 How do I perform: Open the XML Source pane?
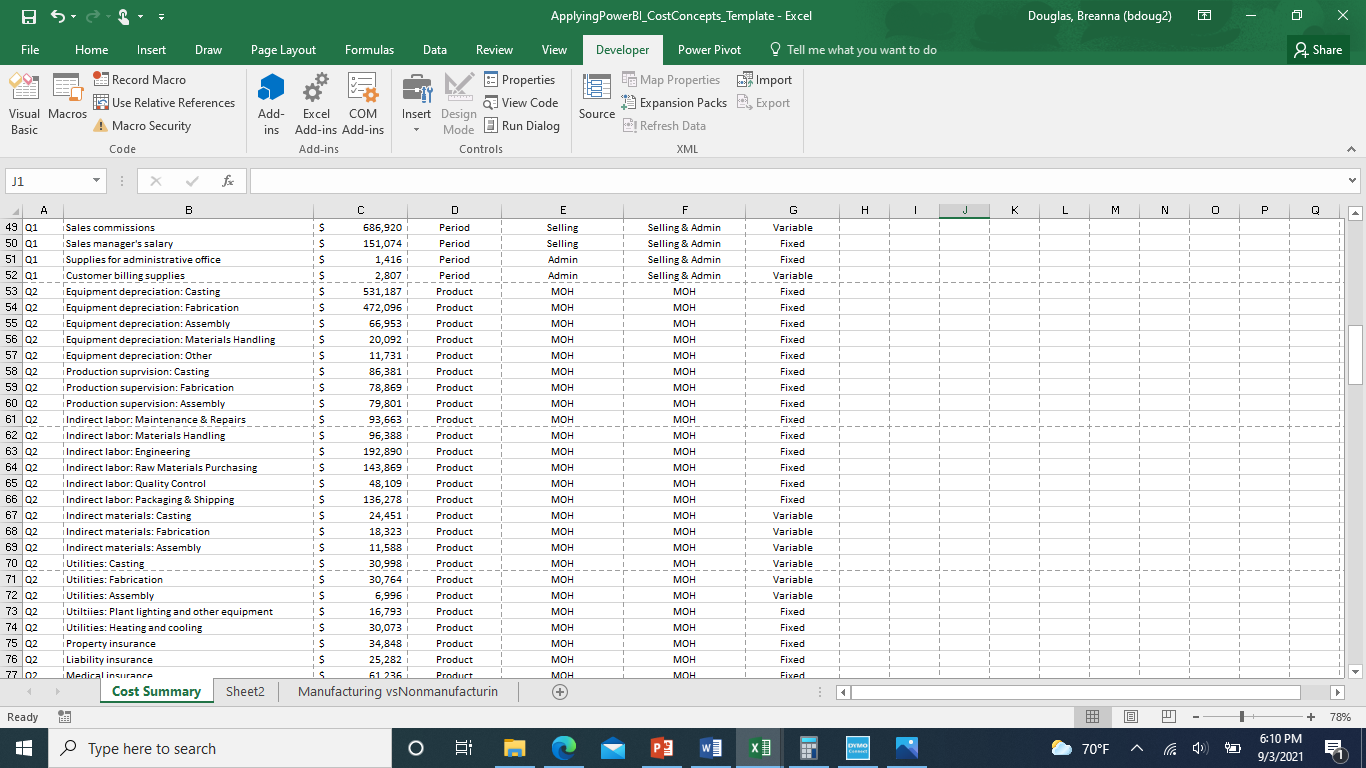[x=595, y=102]
